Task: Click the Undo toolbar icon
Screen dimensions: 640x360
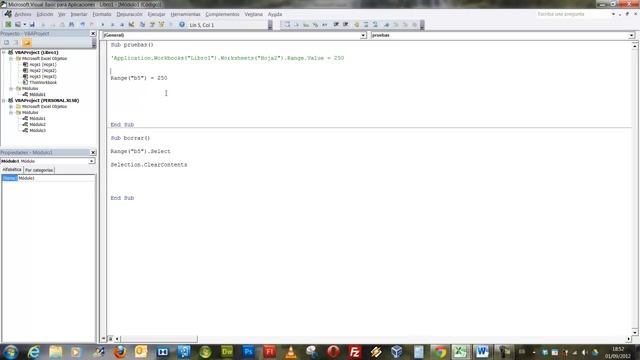Action: (x=82, y=24)
